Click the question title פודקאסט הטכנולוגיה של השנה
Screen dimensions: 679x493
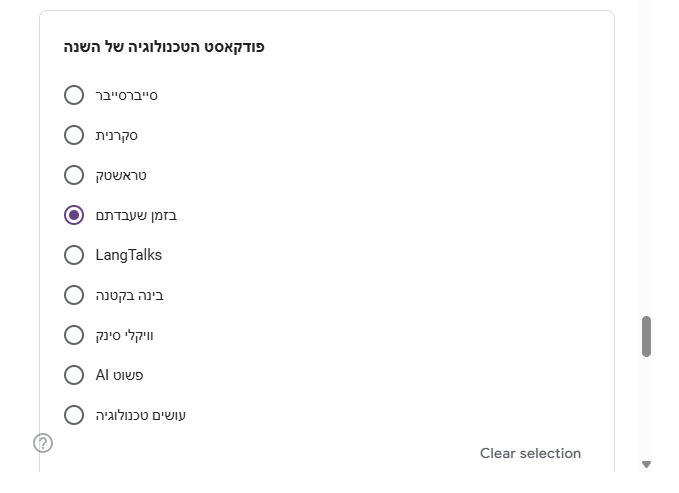coord(164,47)
